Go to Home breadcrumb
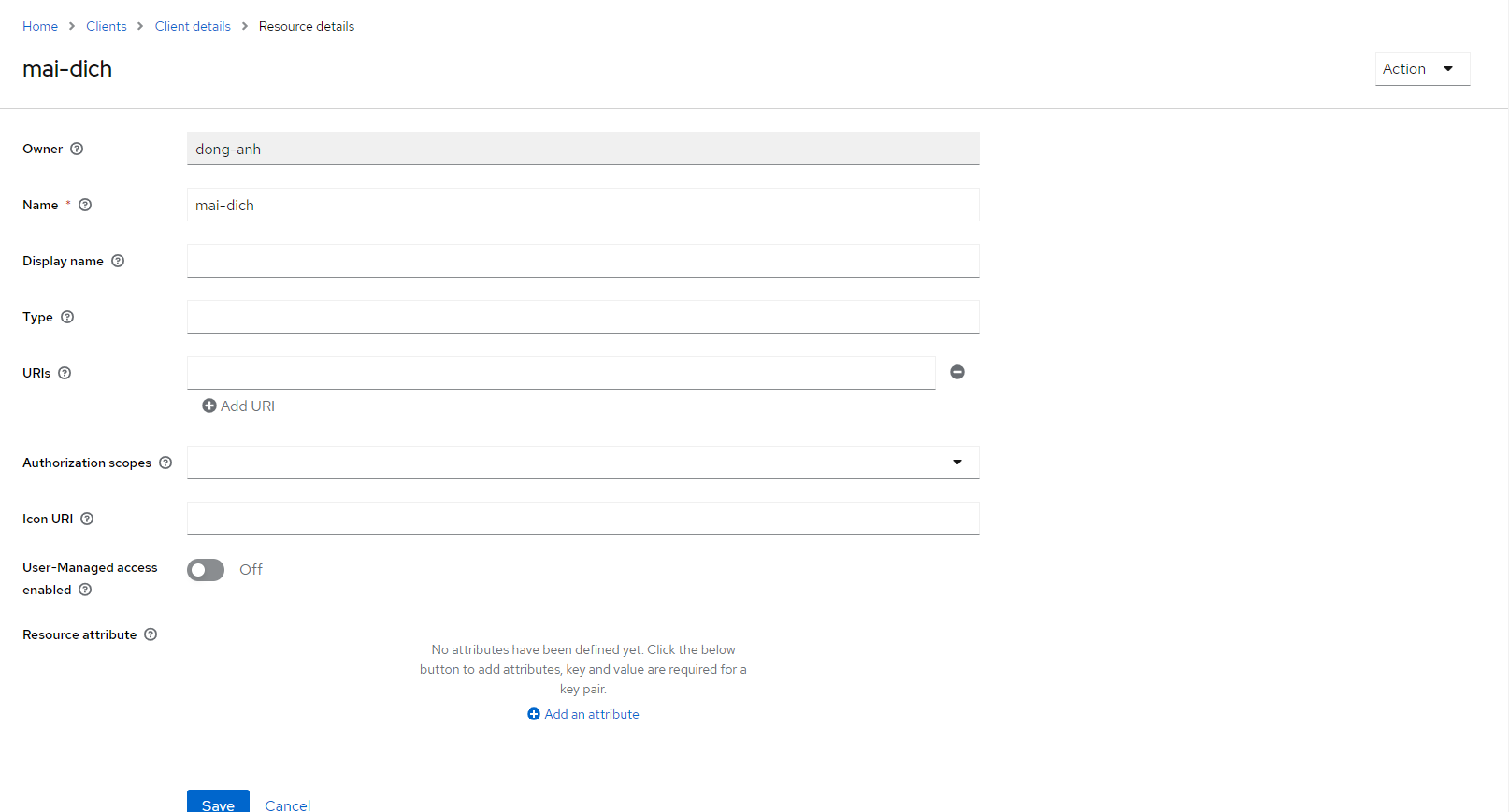The height and width of the screenshot is (812, 1509). pos(40,26)
